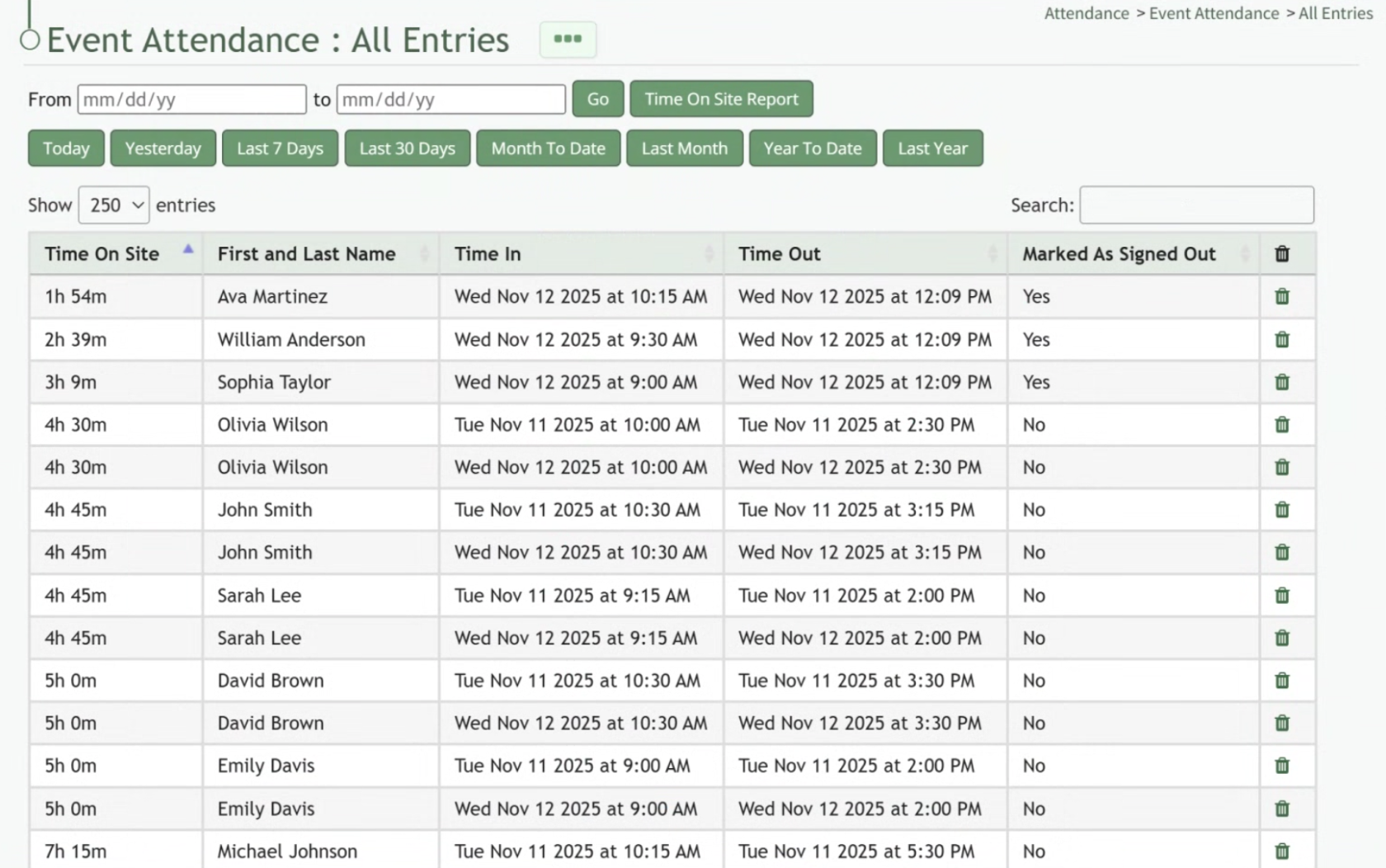
Task: Delete Sarah Lee's Tue Nov 11 entry
Action: (1281, 595)
